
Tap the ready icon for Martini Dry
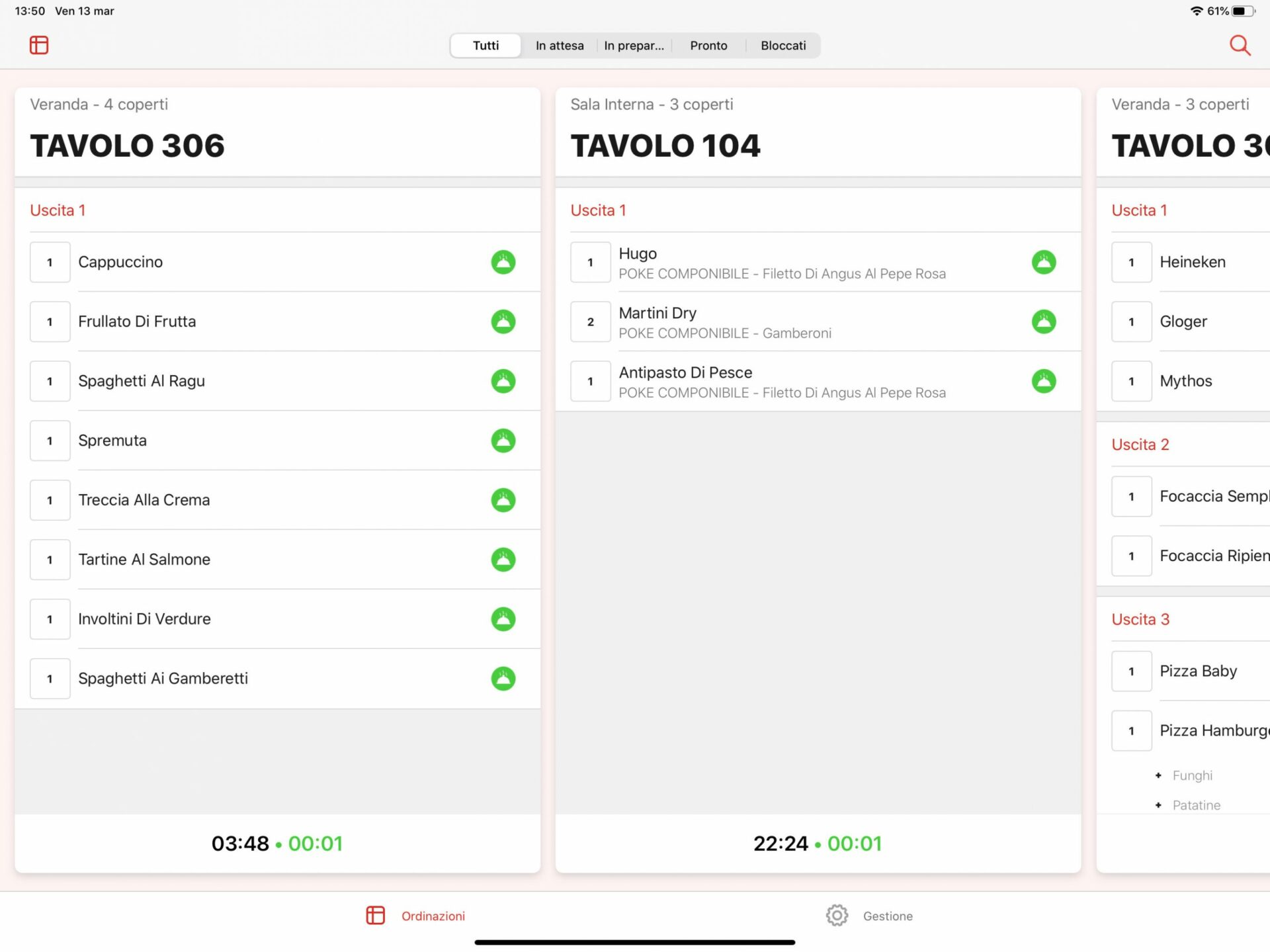pyautogui.click(x=1044, y=322)
